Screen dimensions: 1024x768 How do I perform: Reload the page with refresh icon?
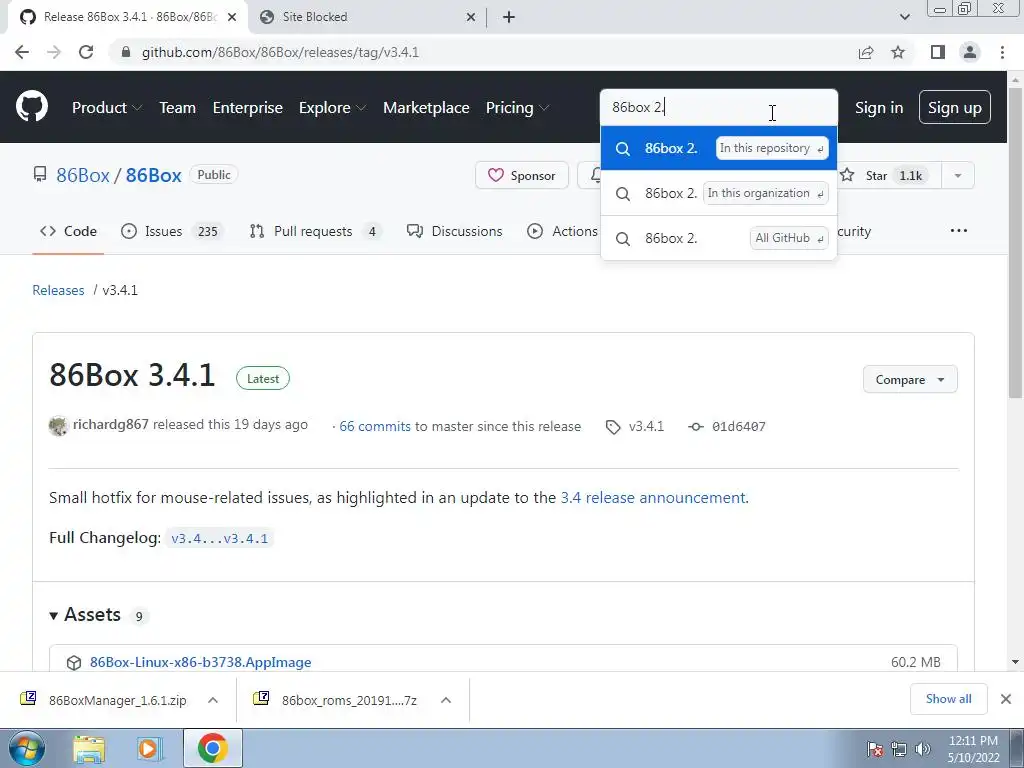pos(86,52)
